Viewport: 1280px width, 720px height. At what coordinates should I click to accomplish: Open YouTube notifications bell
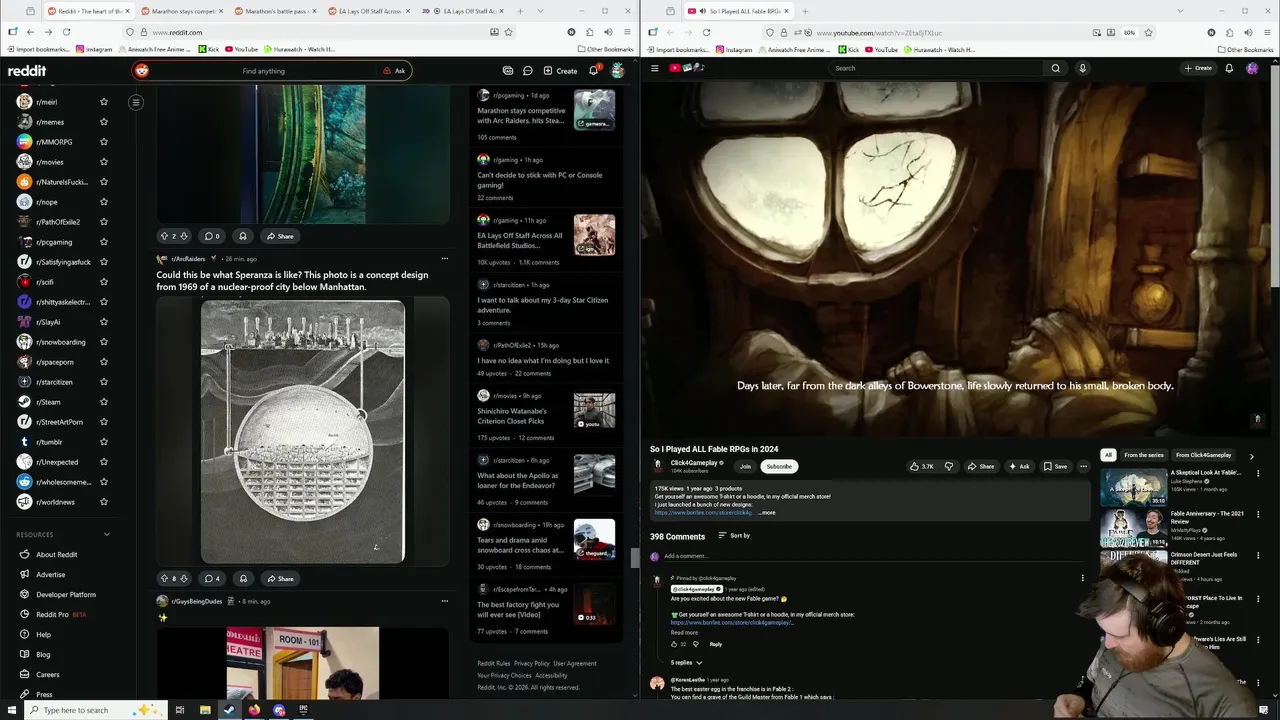click(x=1229, y=68)
